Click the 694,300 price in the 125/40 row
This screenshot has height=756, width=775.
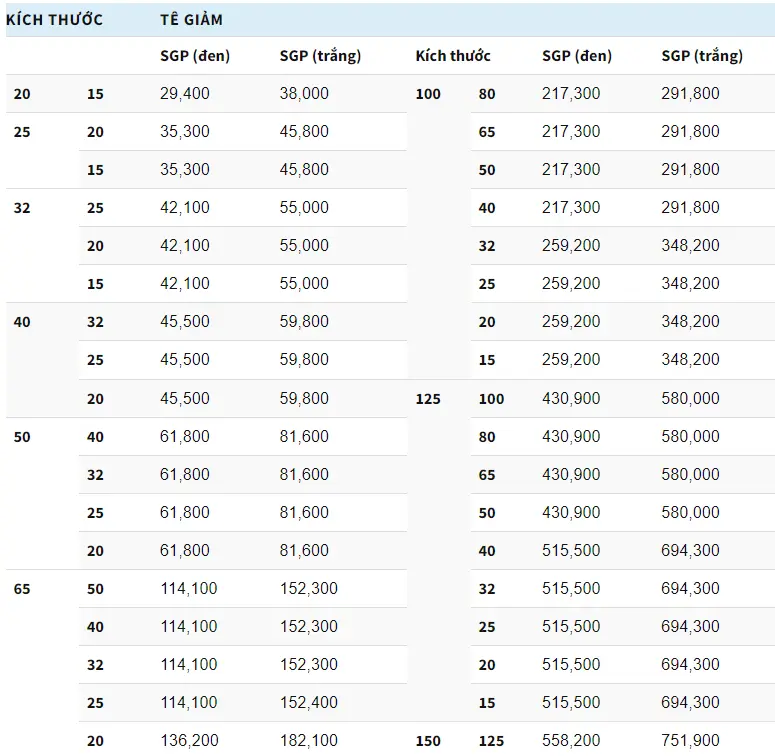(690, 551)
